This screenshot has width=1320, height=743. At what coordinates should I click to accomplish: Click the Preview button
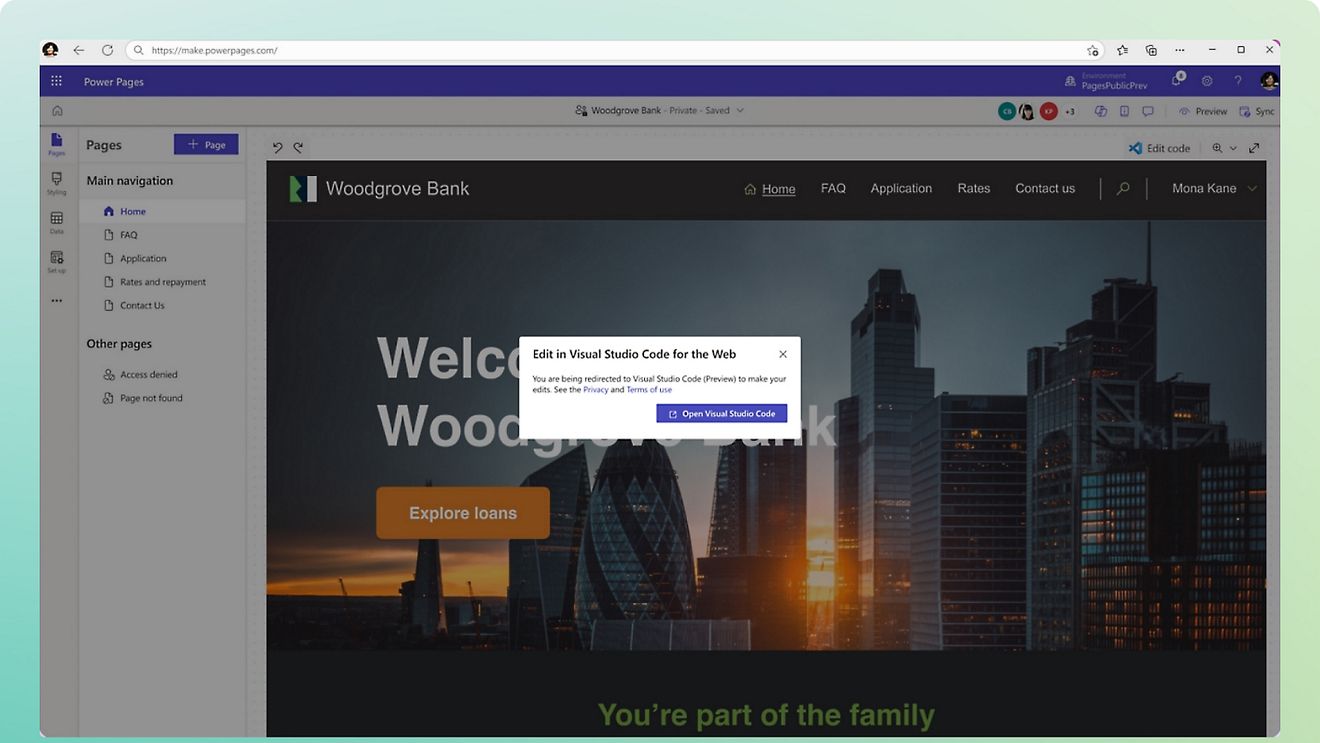pos(1202,111)
